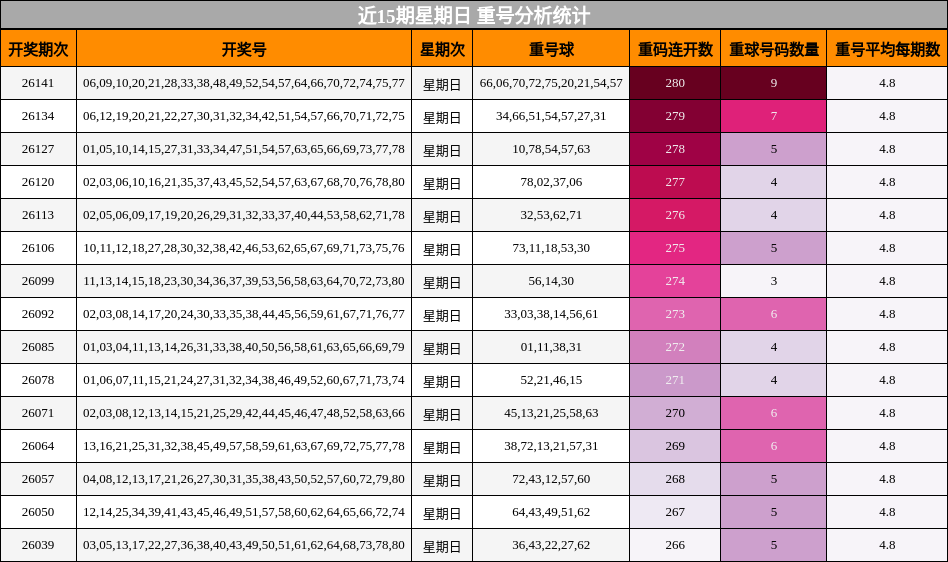Click the 268 consecutive count cell
The width and height of the screenshot is (948, 562).
[x=675, y=479]
